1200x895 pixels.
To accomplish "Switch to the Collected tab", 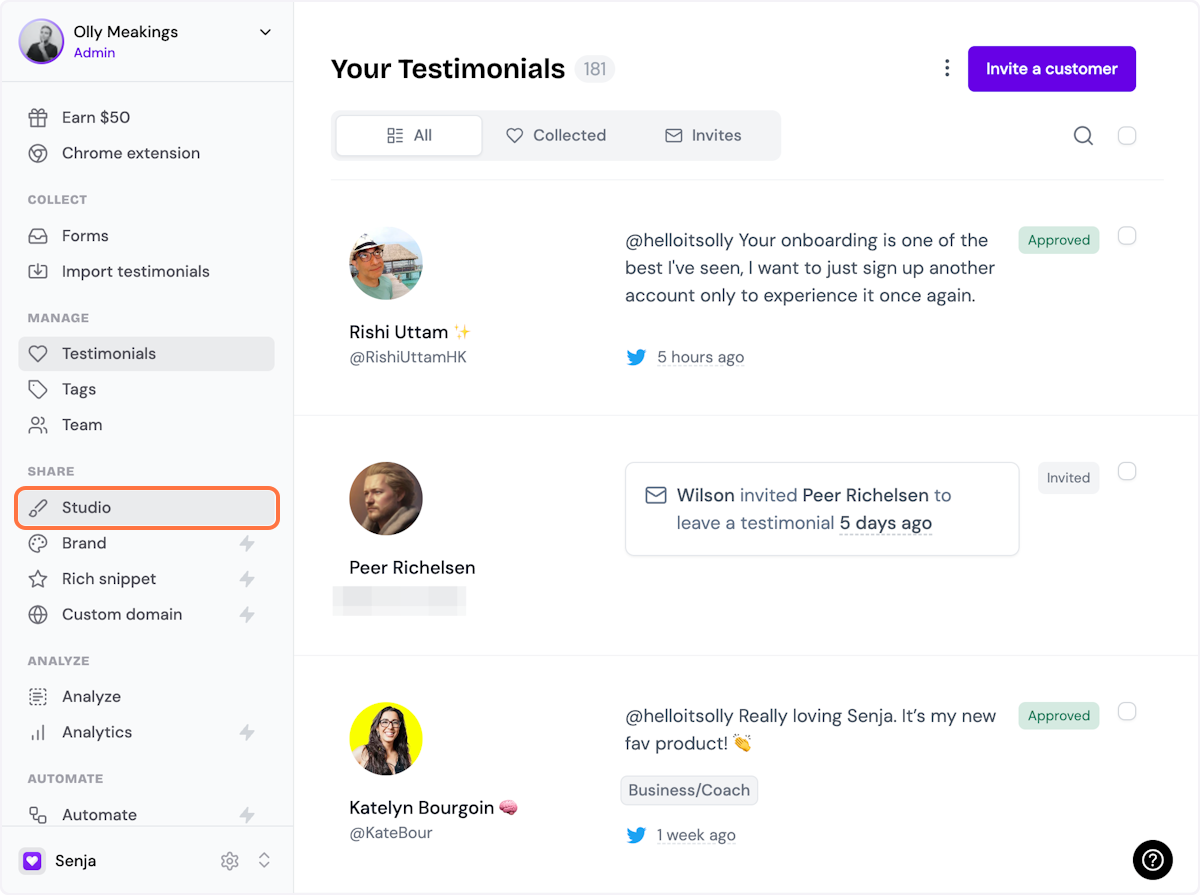I will 556,136.
